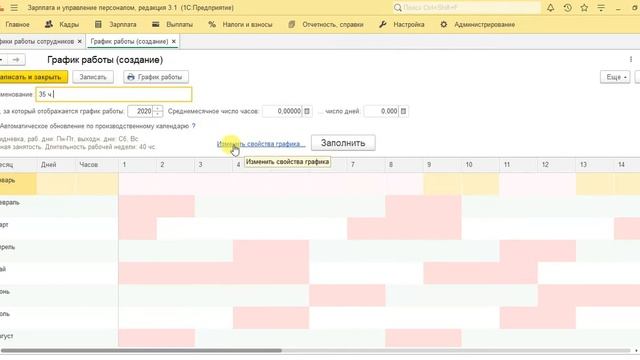Click Записать и закрыть button
Viewport: 640px width, 360px height.
(x=33, y=77)
